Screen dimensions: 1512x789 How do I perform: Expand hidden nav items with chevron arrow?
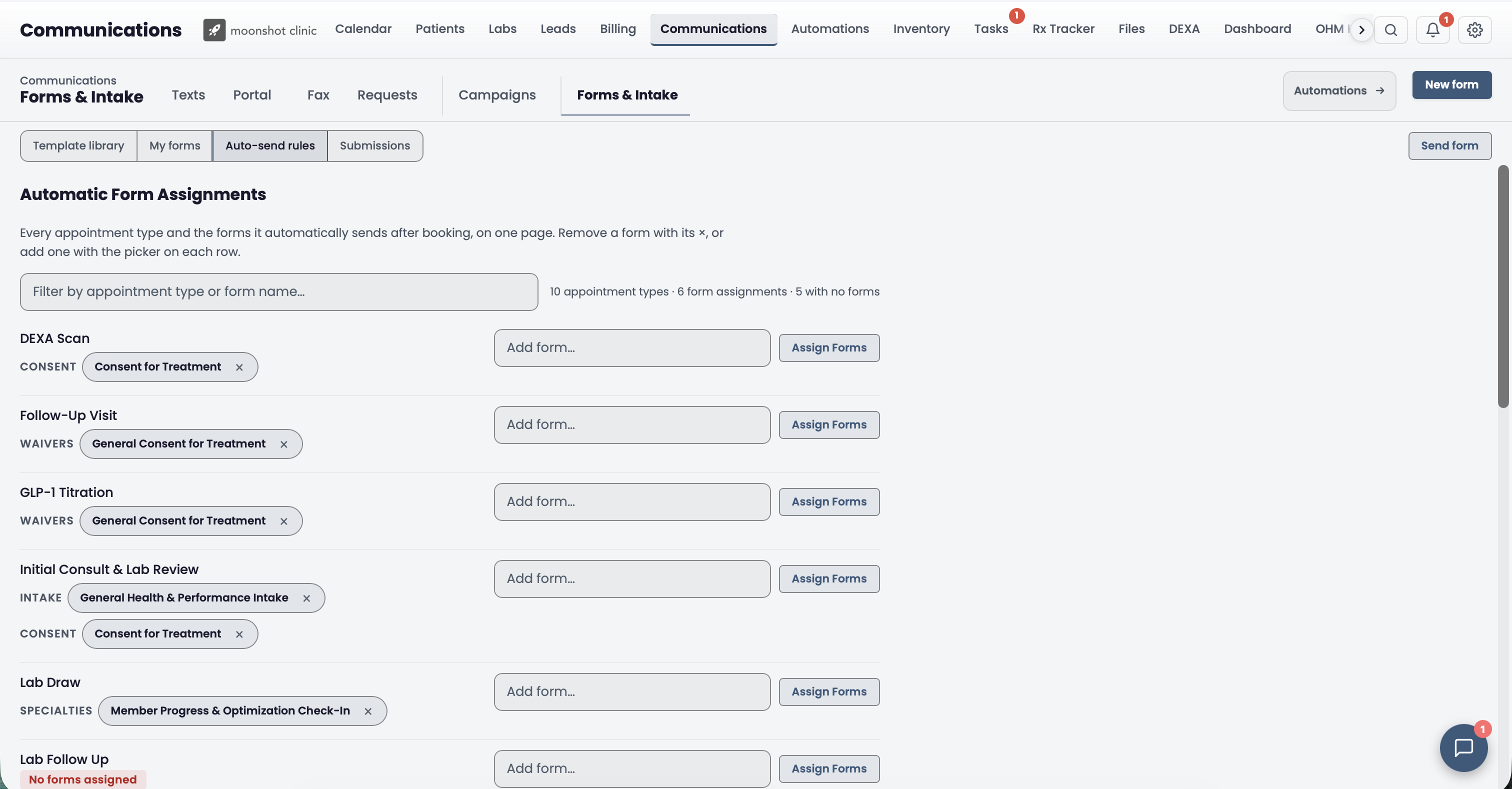[1361, 30]
